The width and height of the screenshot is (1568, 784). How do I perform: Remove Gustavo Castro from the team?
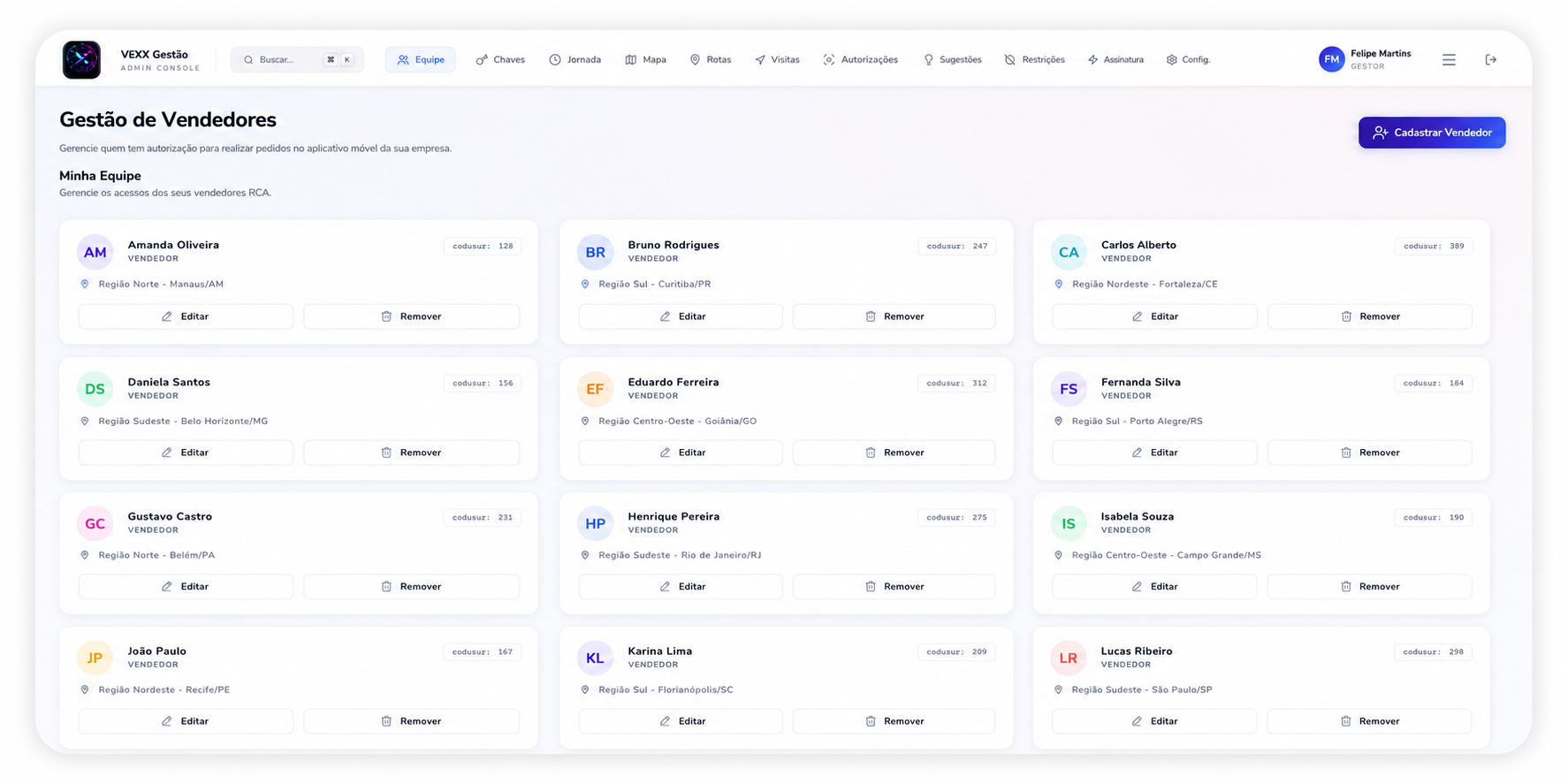(411, 587)
